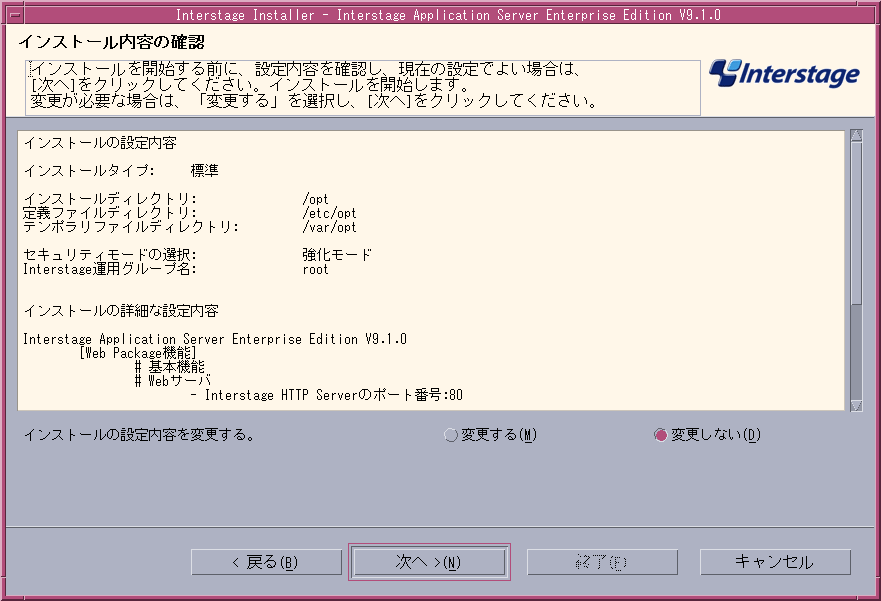The width and height of the screenshot is (881, 601).
Task: Click the label Interstage運用グループ名:
Action: click(110, 269)
